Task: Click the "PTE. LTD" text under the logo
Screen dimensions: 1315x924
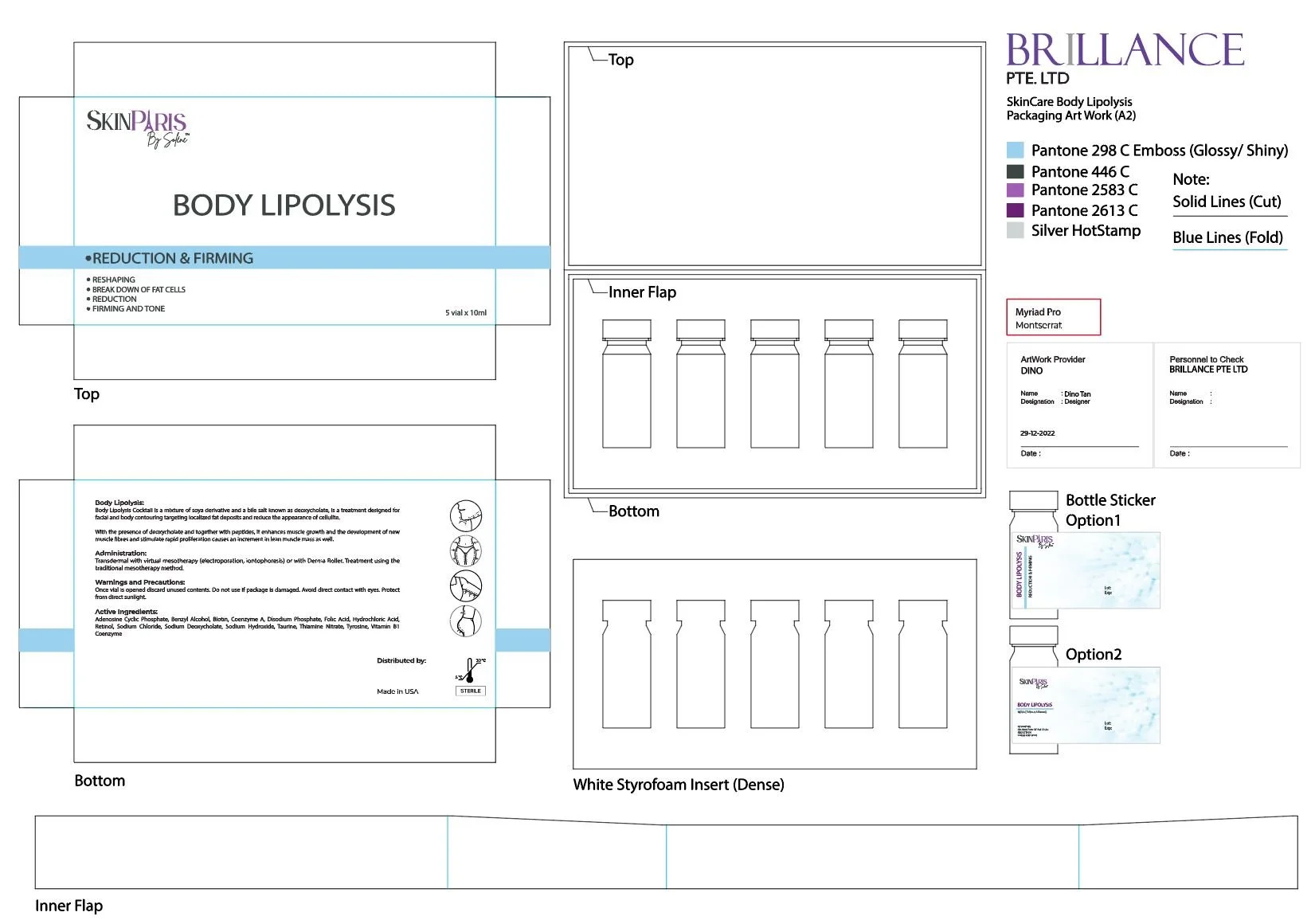Action: click(1037, 78)
